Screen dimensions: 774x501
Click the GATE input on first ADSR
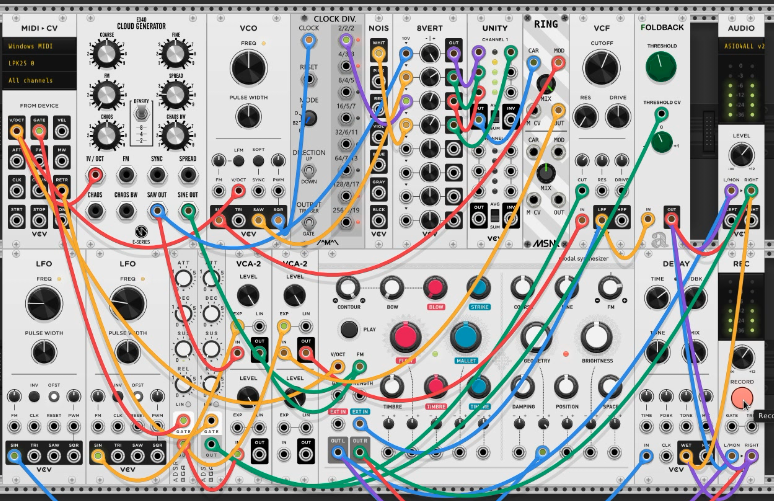tap(183, 421)
